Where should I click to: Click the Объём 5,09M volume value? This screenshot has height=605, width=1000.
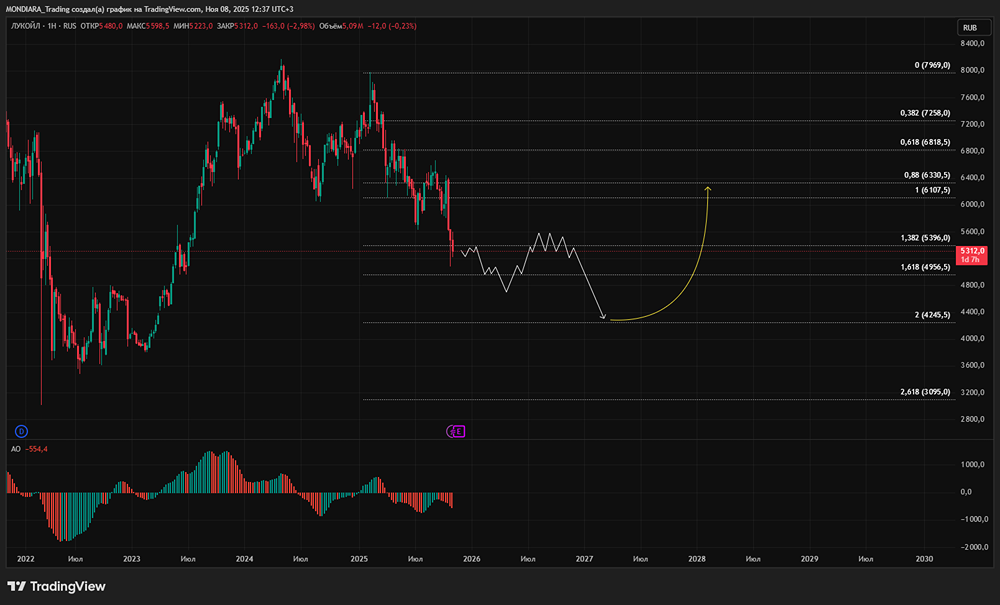tap(341, 26)
